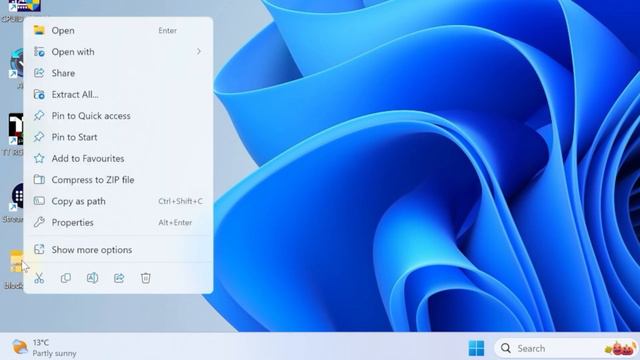Click the Rename icon in context menu
The width and height of the screenshot is (640, 360).
92,278
